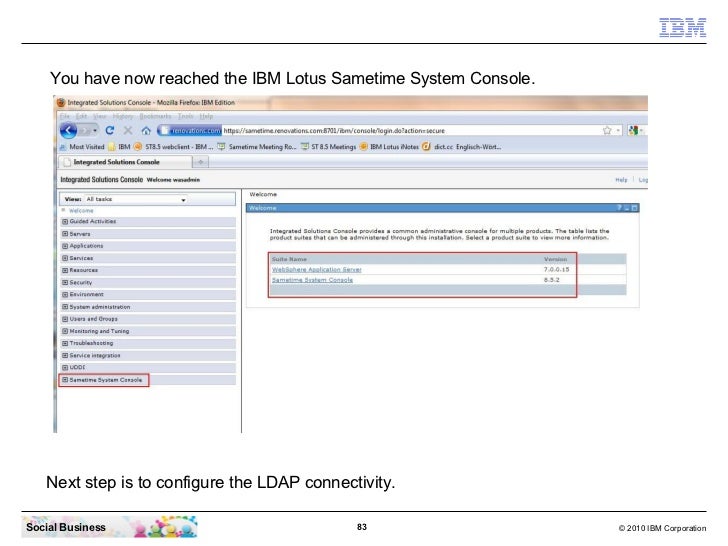
Task: Click the Suite Name column header
Action: point(289,259)
